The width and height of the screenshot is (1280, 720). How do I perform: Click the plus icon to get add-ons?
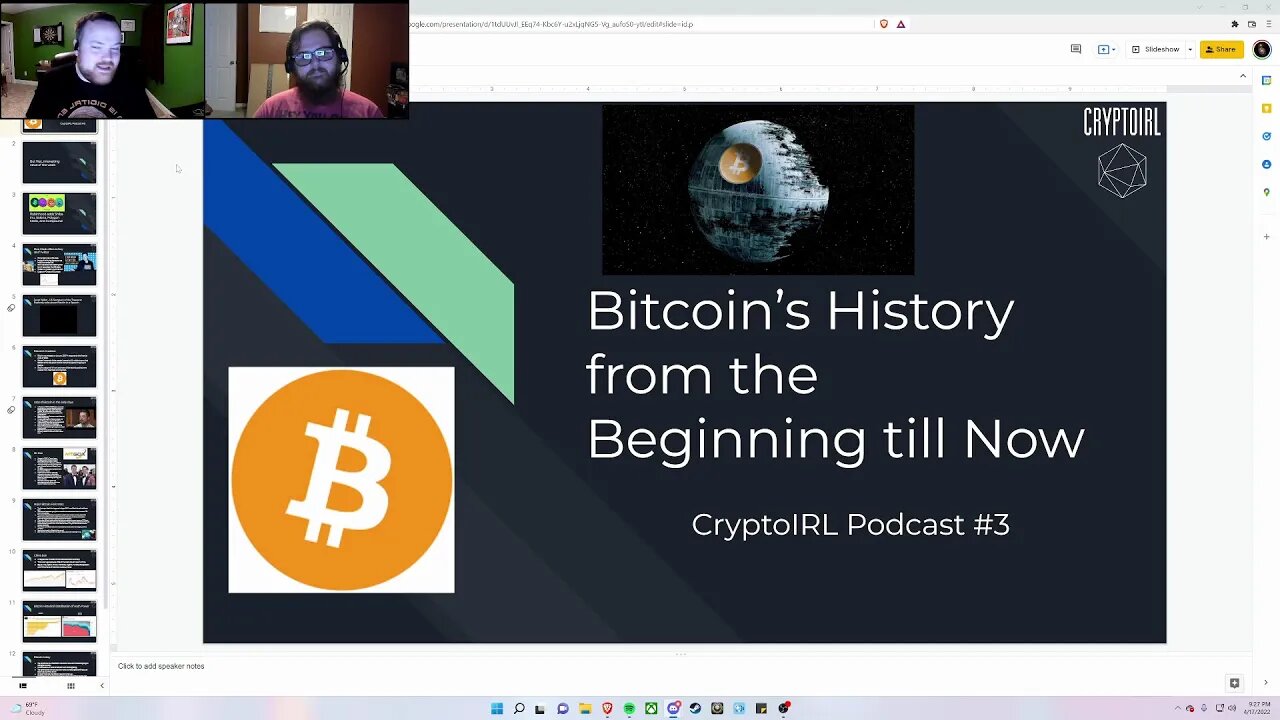pos(1266,237)
